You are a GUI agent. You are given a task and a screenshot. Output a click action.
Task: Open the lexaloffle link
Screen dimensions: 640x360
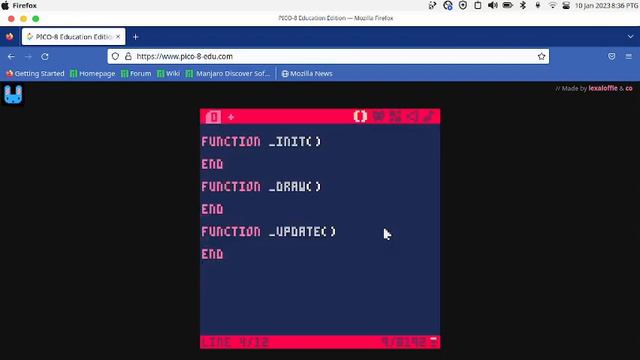(603, 88)
